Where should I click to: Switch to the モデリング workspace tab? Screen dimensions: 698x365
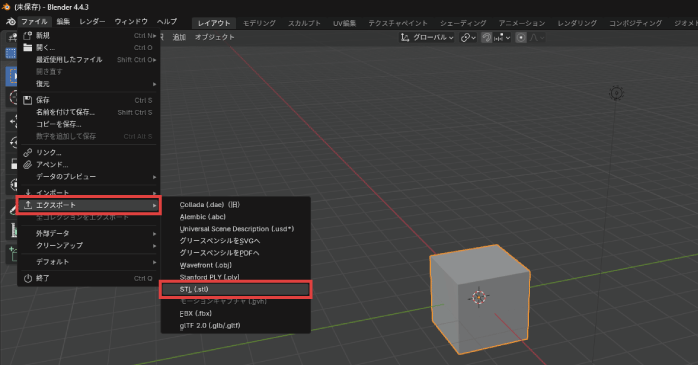[x=259, y=23]
